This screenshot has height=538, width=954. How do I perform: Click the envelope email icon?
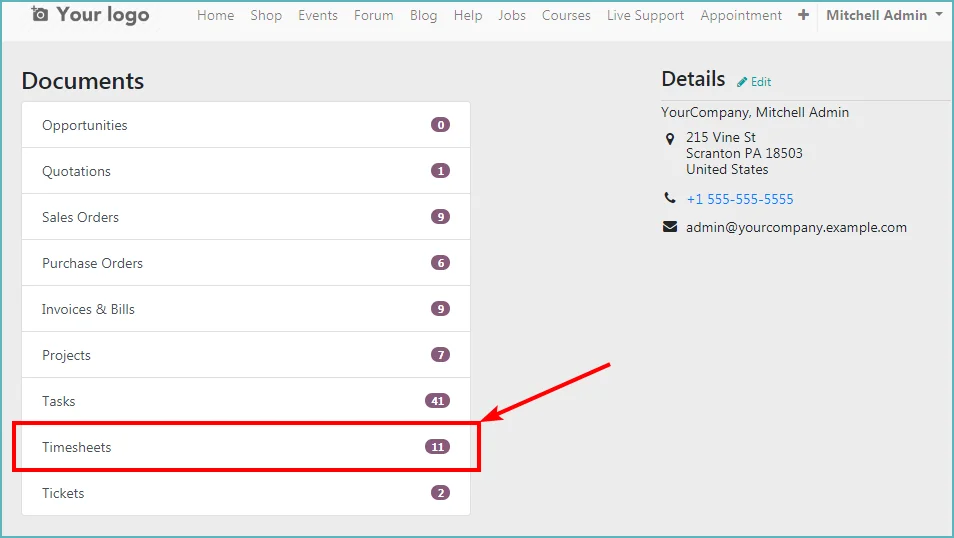click(x=670, y=227)
